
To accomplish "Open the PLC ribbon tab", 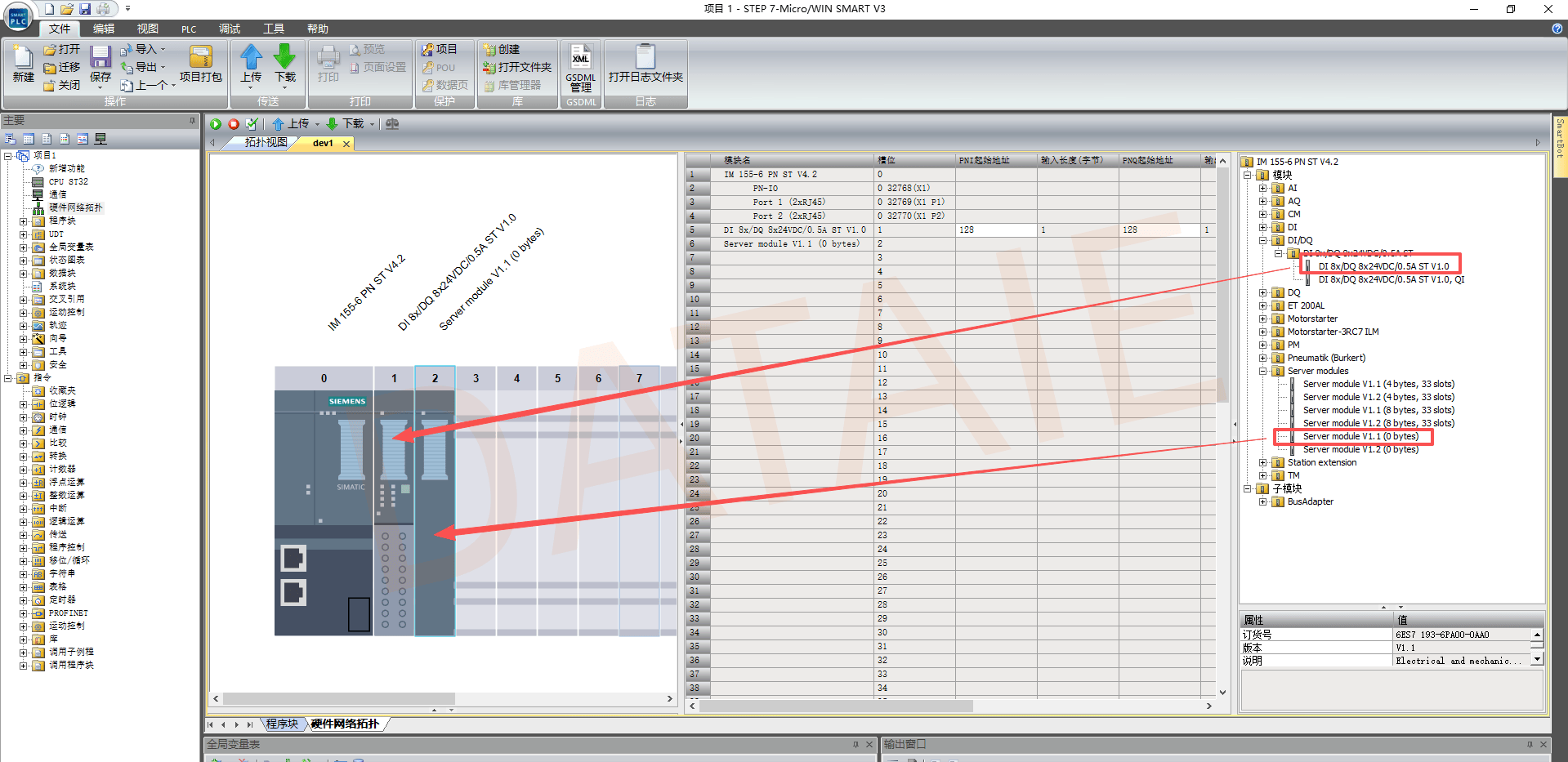I will pyautogui.click(x=189, y=29).
